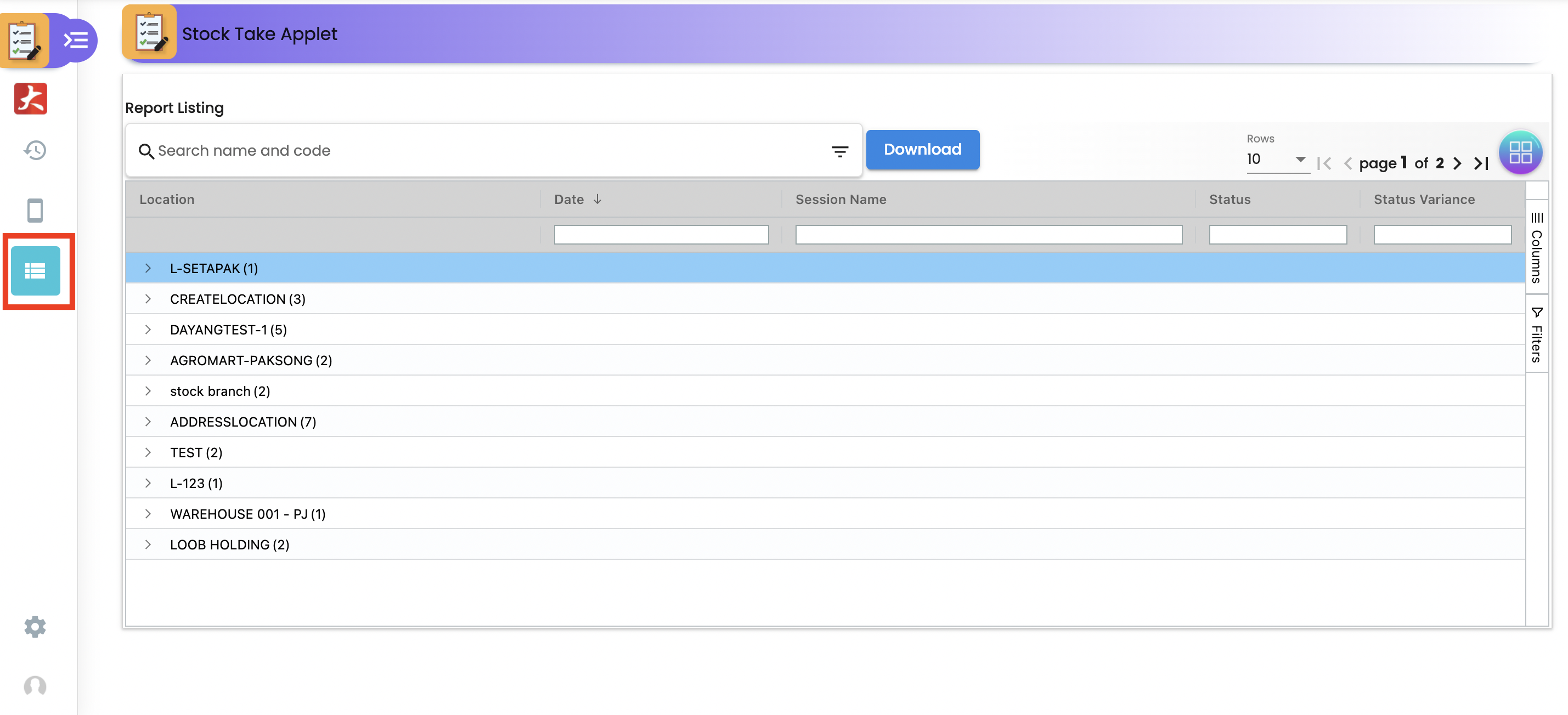
Task: Open the report listing sidebar icon
Action: coord(35,271)
